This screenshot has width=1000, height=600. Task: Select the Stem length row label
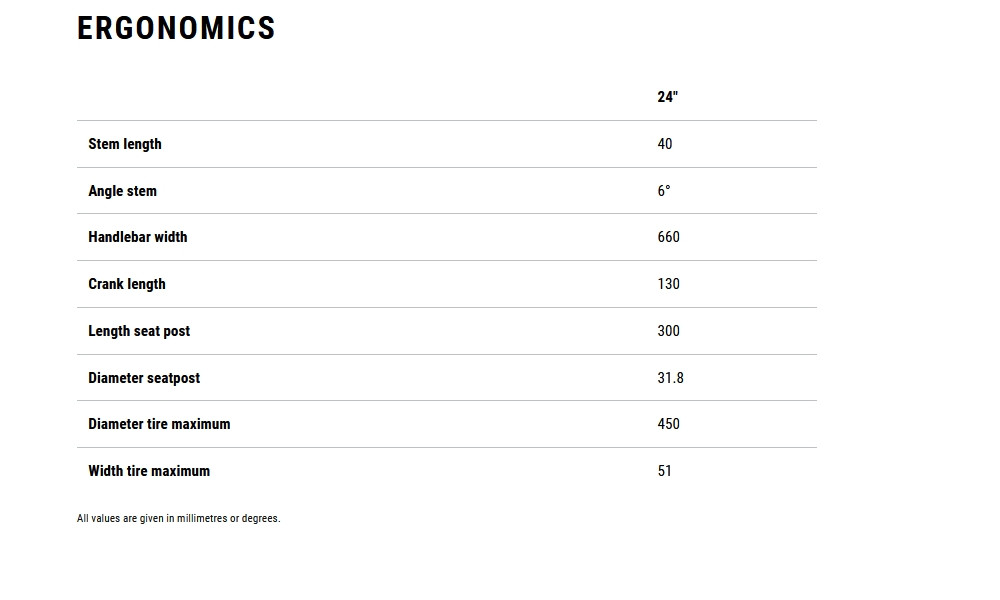[125, 144]
